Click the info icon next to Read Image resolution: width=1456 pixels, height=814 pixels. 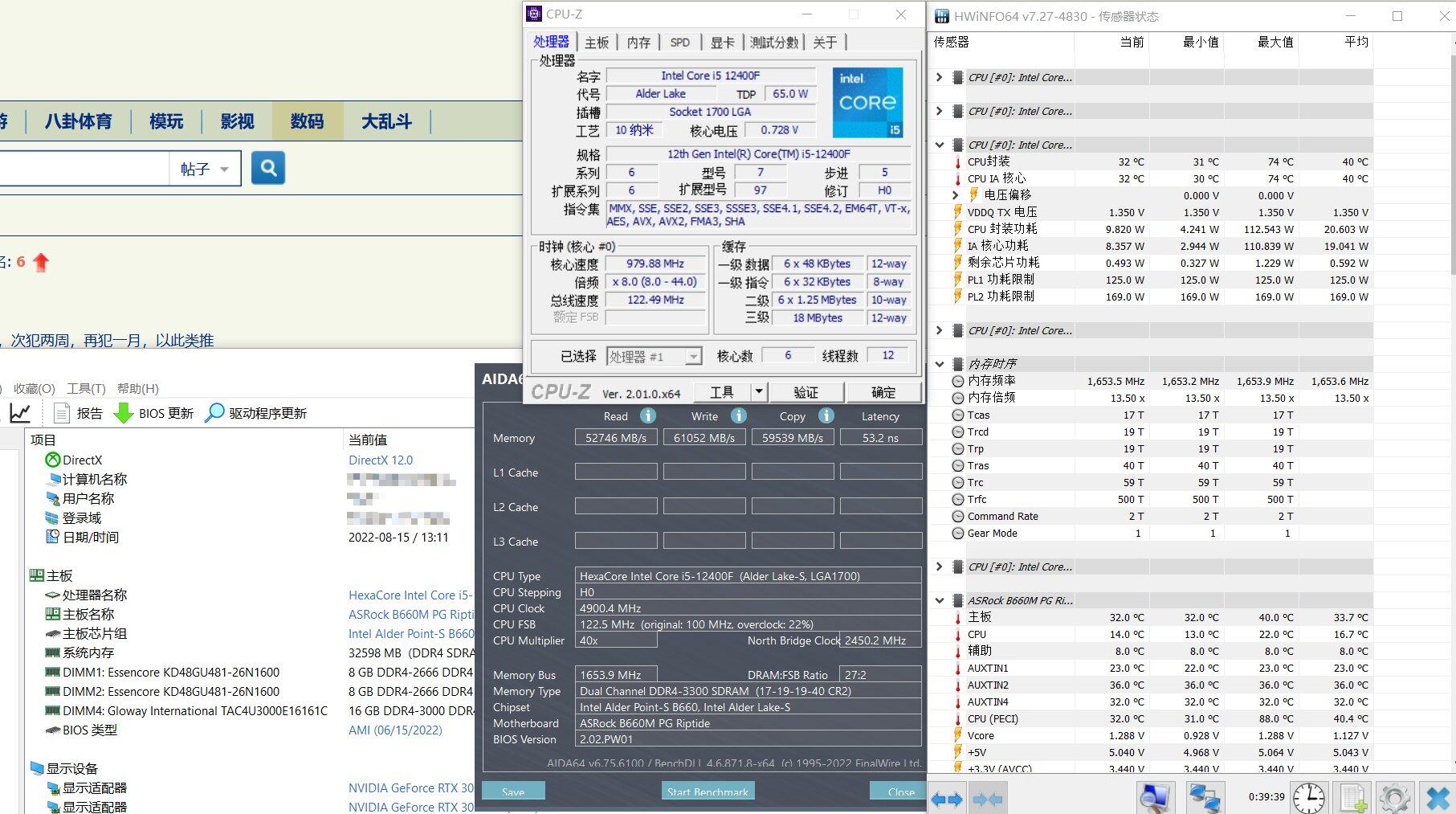coord(648,415)
